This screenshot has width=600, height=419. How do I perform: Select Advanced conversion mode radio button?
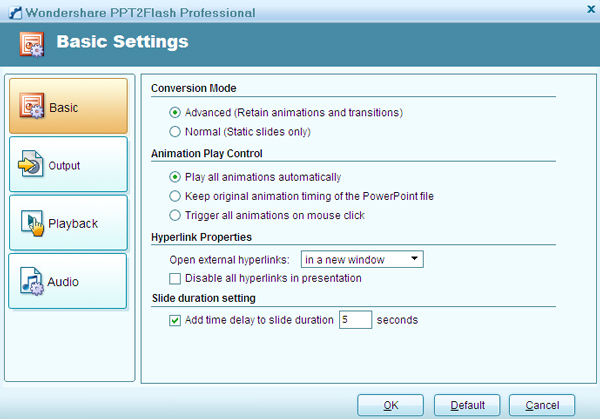click(176, 112)
